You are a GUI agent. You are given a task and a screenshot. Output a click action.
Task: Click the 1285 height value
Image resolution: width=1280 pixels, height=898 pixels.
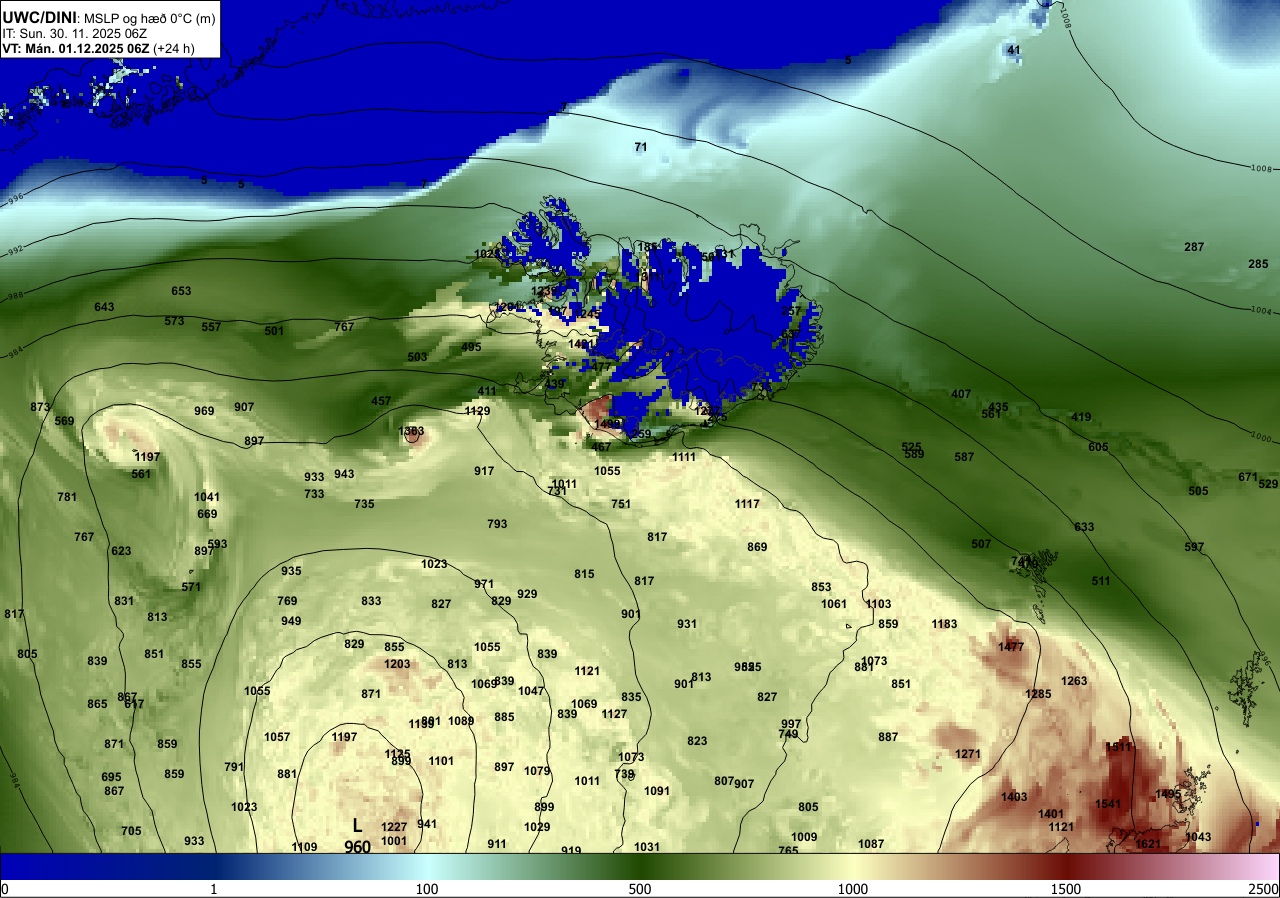1038,694
